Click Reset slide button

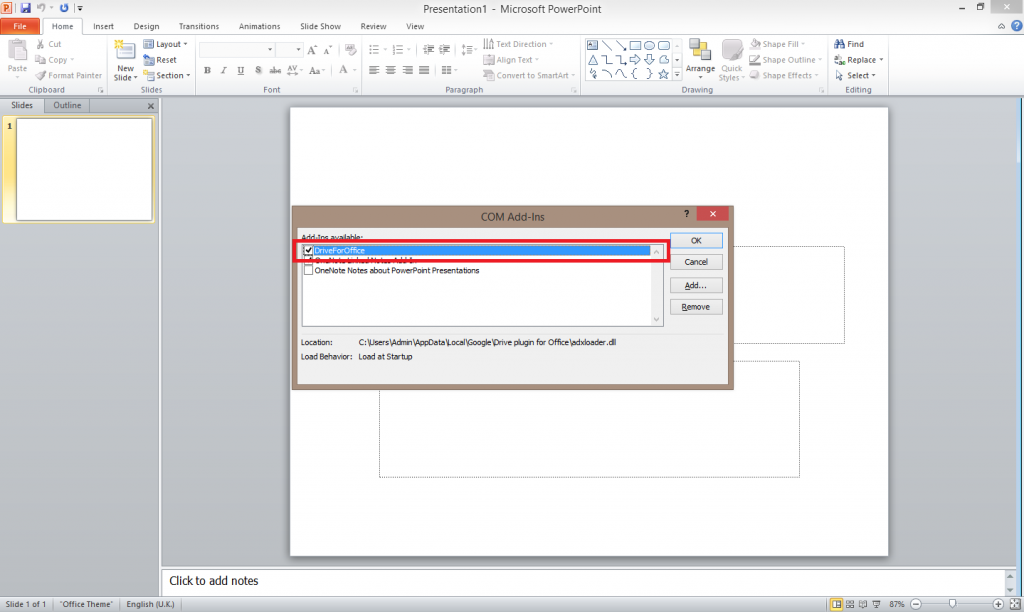pos(160,60)
